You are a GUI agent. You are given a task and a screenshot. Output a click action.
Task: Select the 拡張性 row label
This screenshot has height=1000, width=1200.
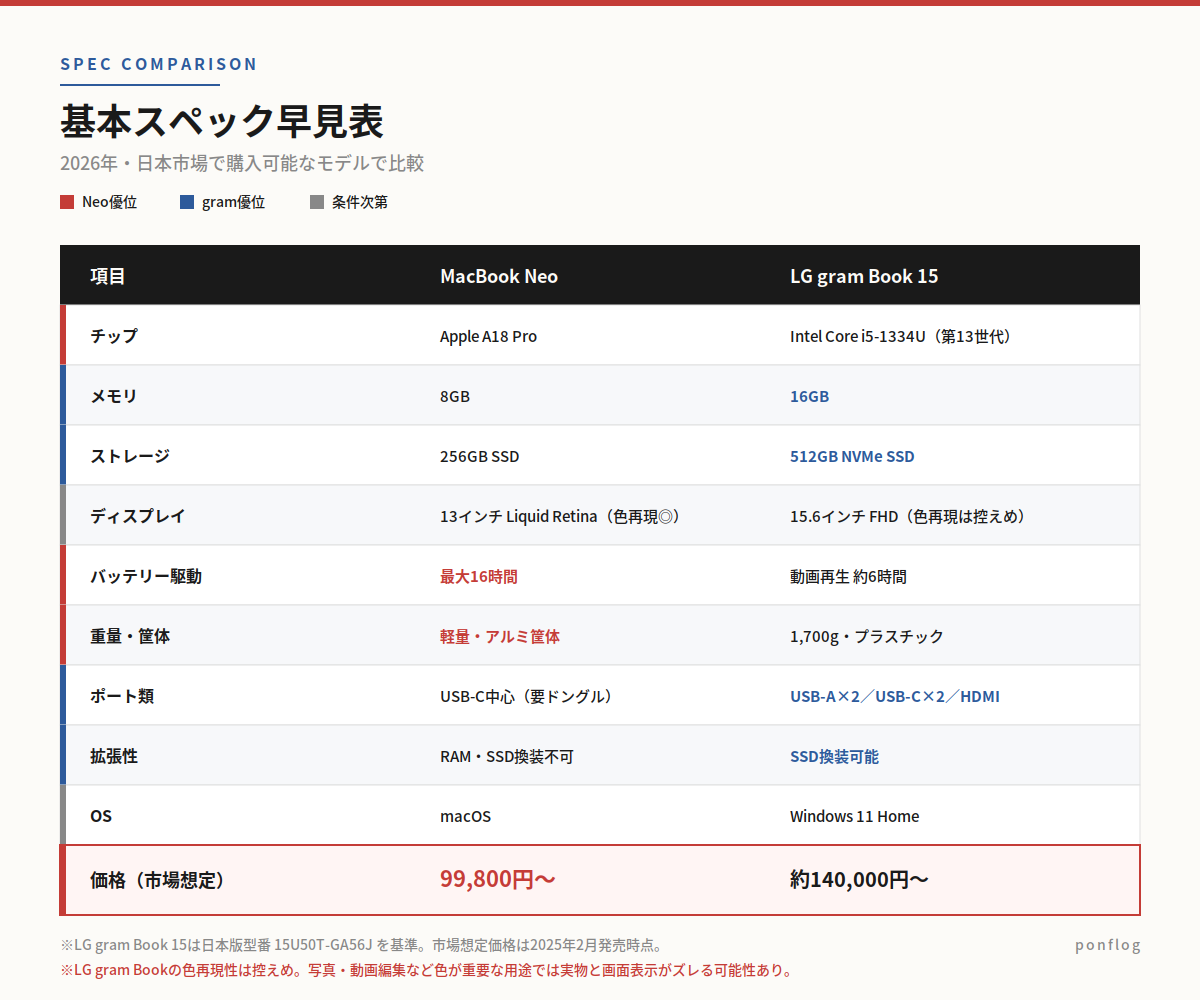[114, 756]
